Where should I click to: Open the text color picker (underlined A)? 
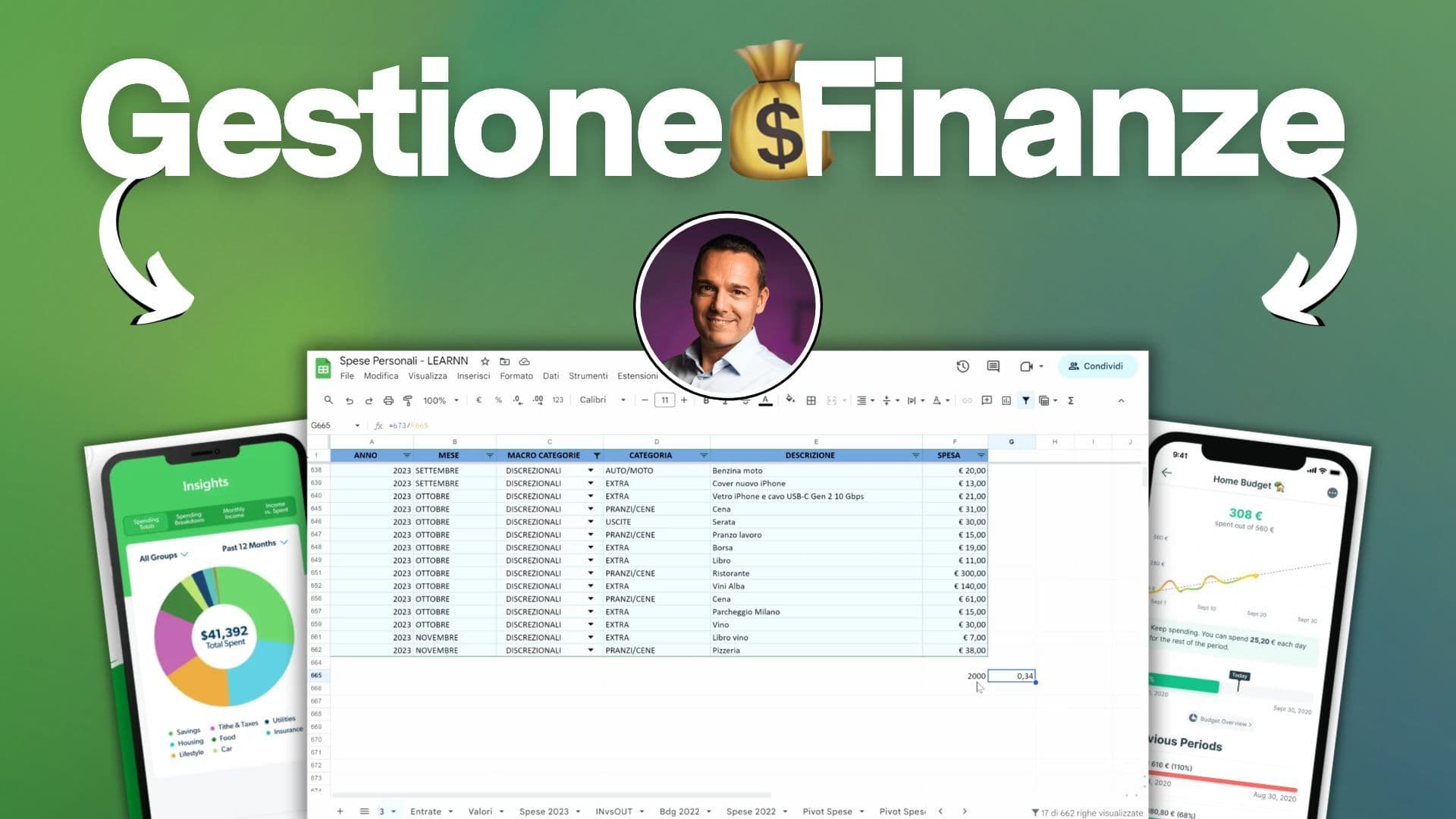pyautogui.click(x=765, y=400)
